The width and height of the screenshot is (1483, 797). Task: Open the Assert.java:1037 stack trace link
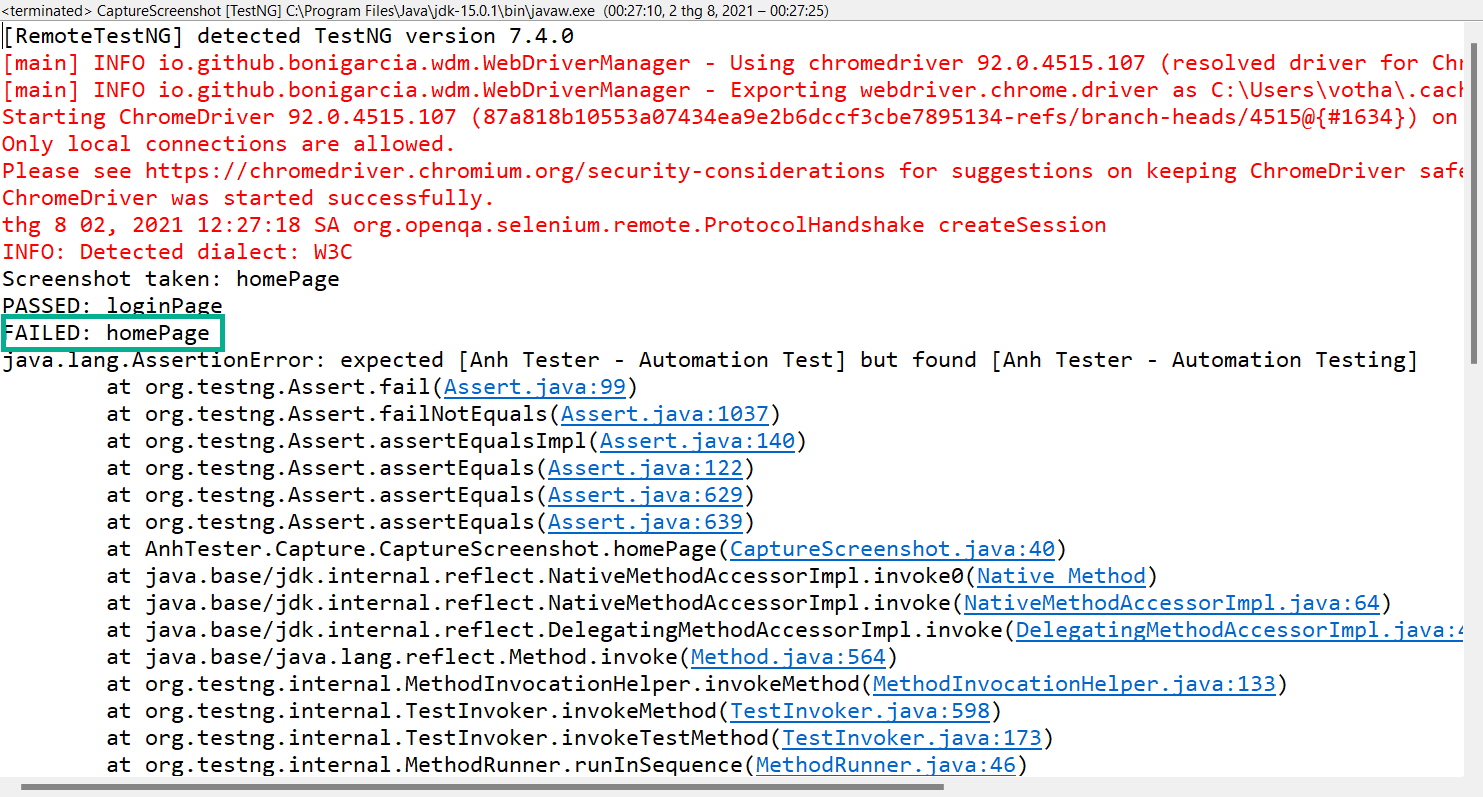click(665, 414)
